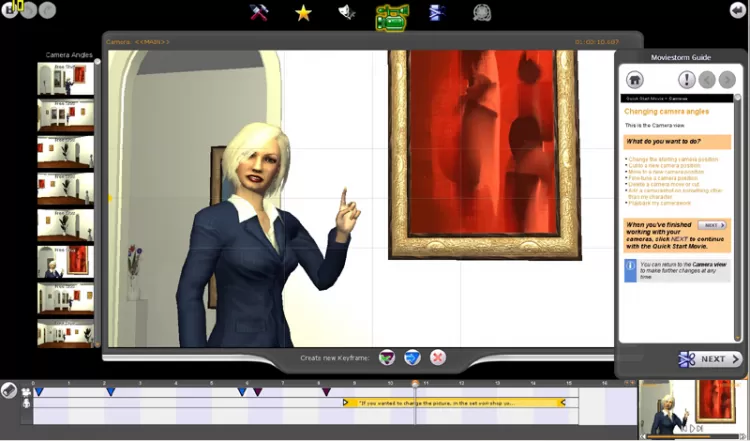Viewport: 750px width, 441px height.
Task: Open the star Character view
Action: 303,13
